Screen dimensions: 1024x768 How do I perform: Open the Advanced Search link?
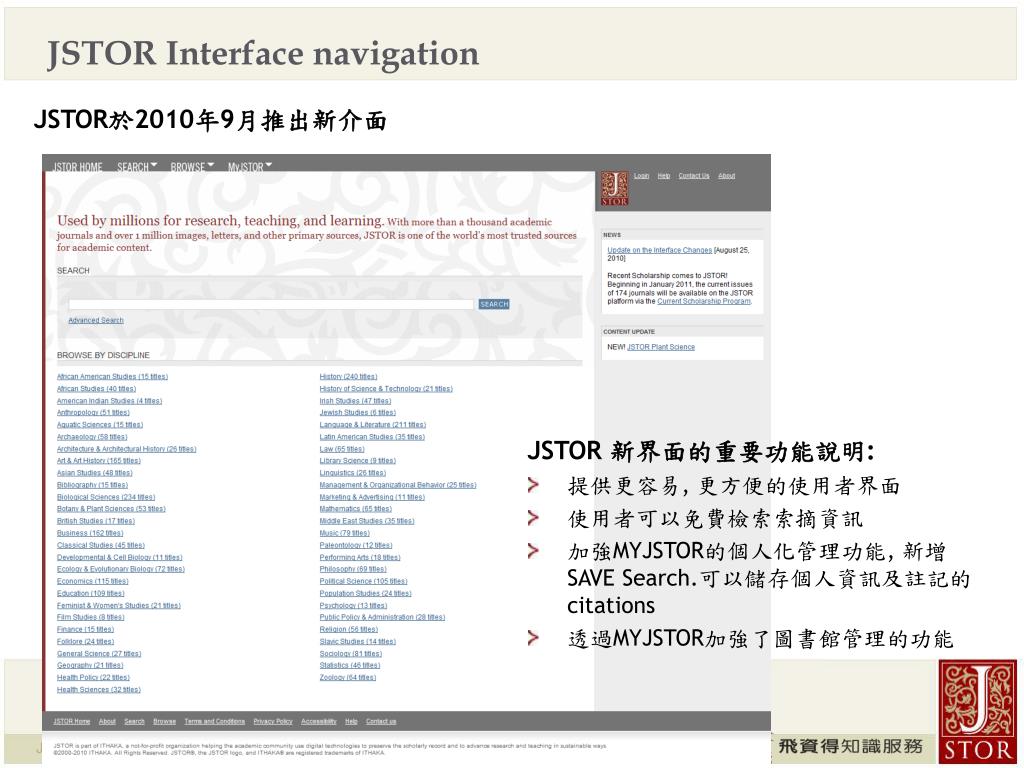[x=96, y=320]
